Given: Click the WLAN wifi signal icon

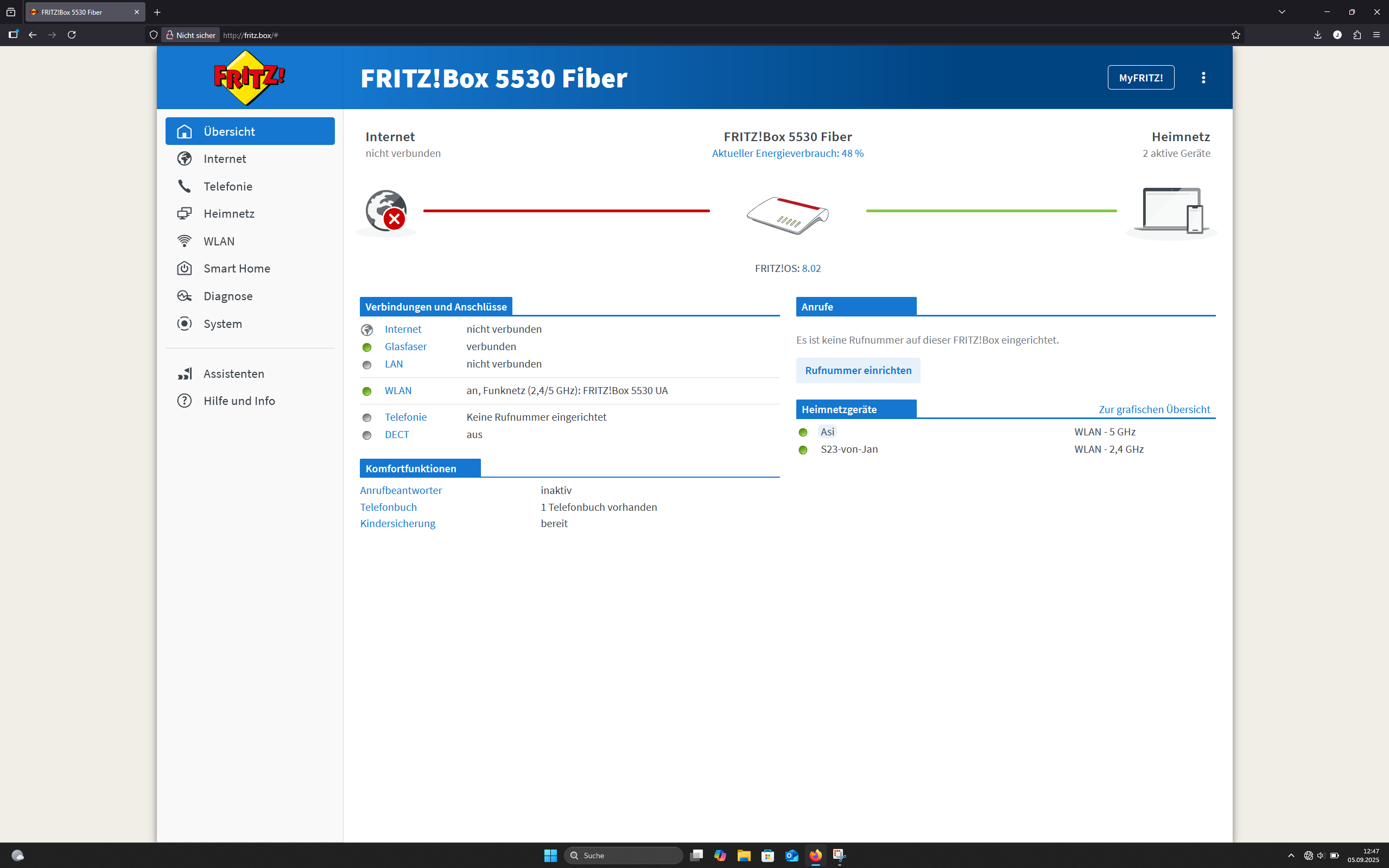Looking at the screenshot, I should (184, 241).
